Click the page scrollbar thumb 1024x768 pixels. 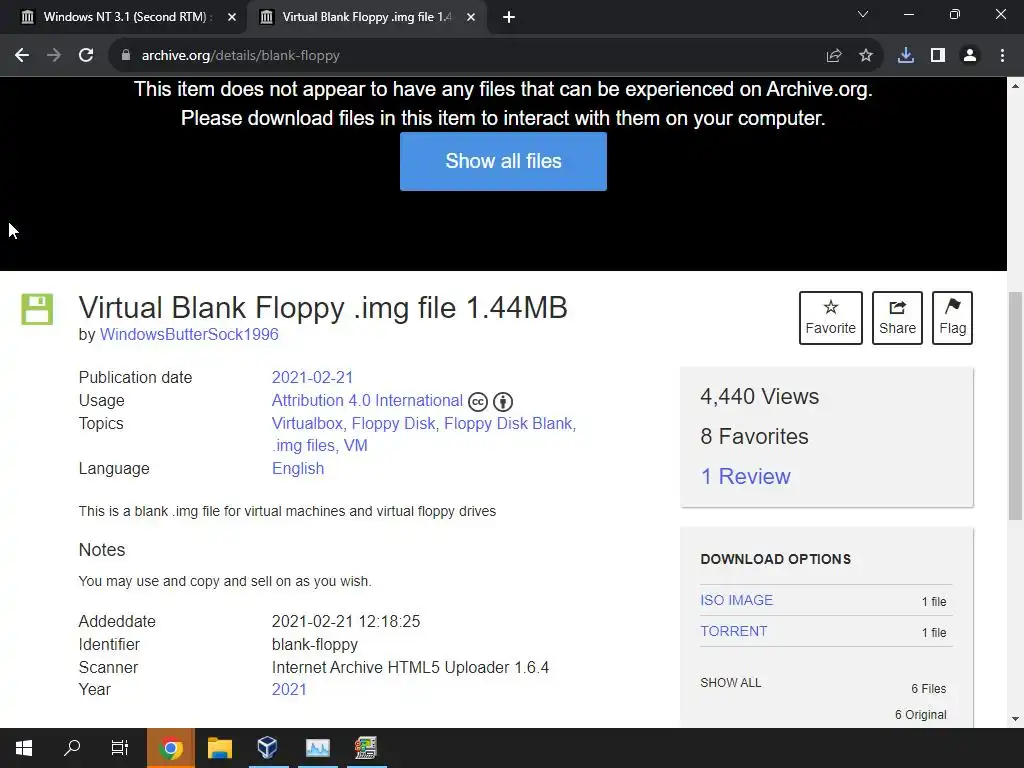1015,405
